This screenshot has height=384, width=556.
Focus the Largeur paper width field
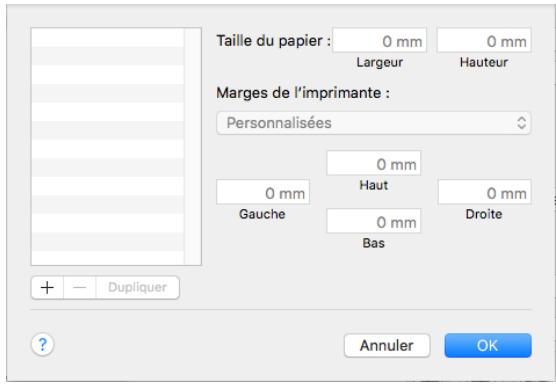(x=379, y=41)
